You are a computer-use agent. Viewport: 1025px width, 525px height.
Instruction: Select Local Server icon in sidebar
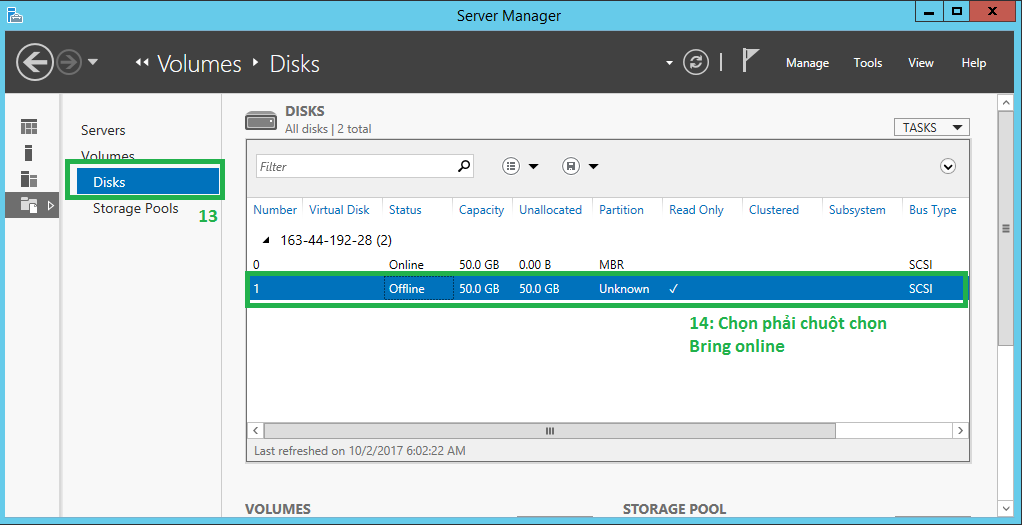[x=29, y=153]
